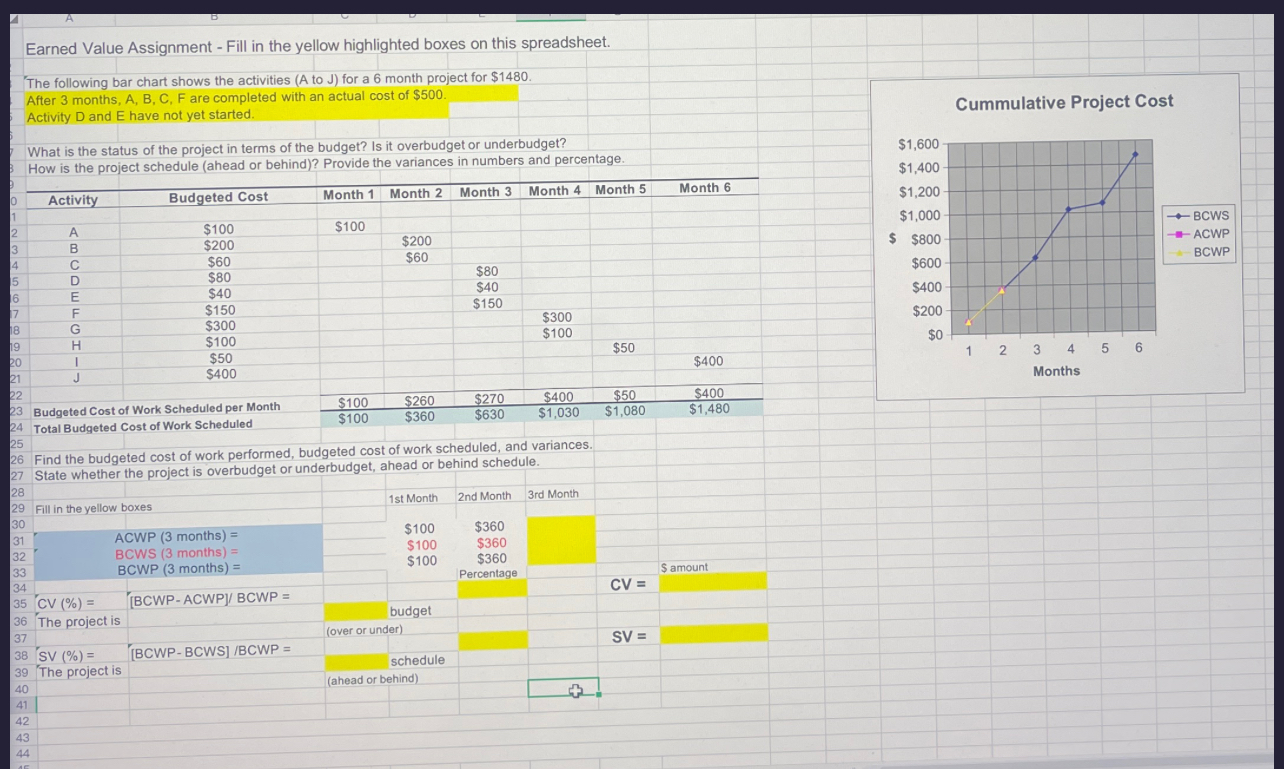The height and width of the screenshot is (769, 1284).
Task: Click the yellow SV dollar amount cell
Action: pos(712,632)
